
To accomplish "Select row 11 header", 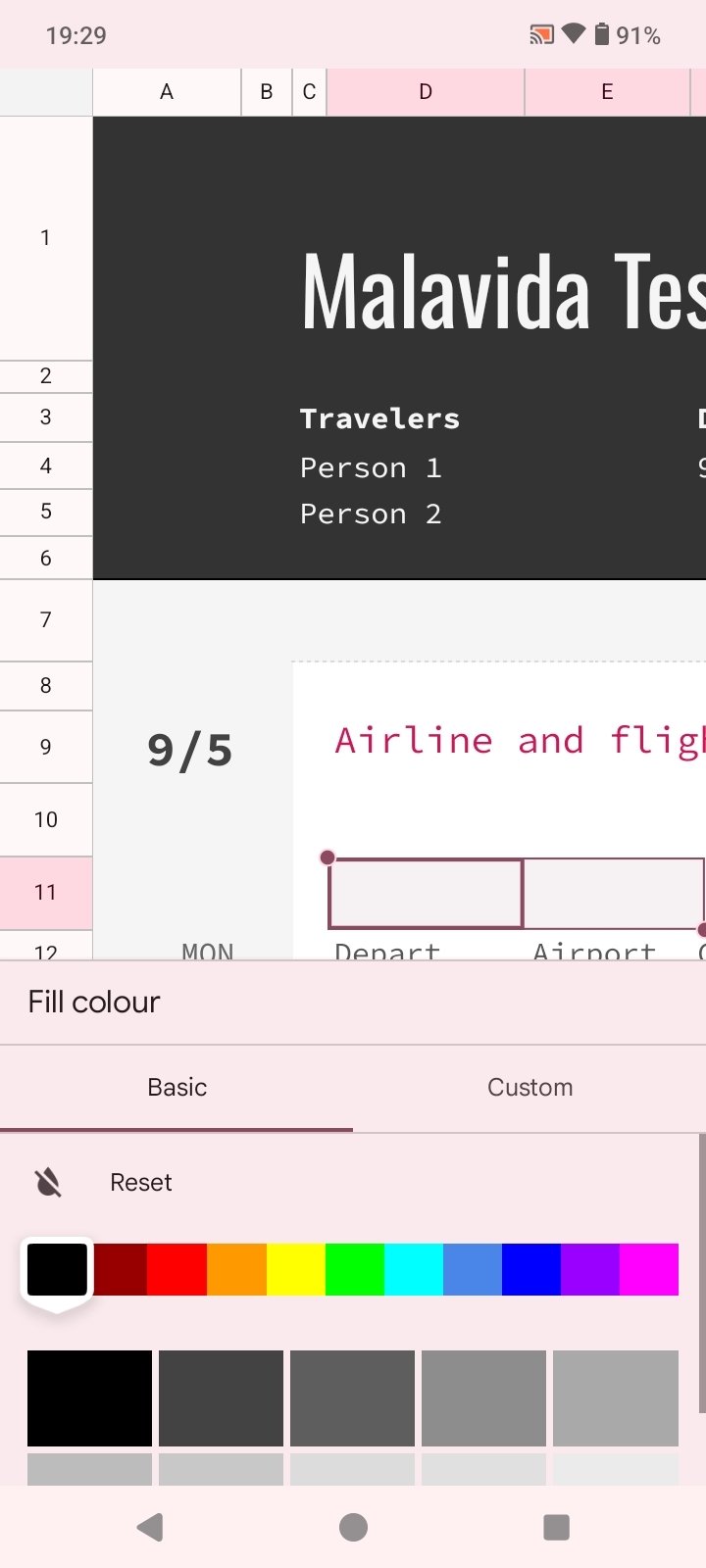I will pos(46,893).
